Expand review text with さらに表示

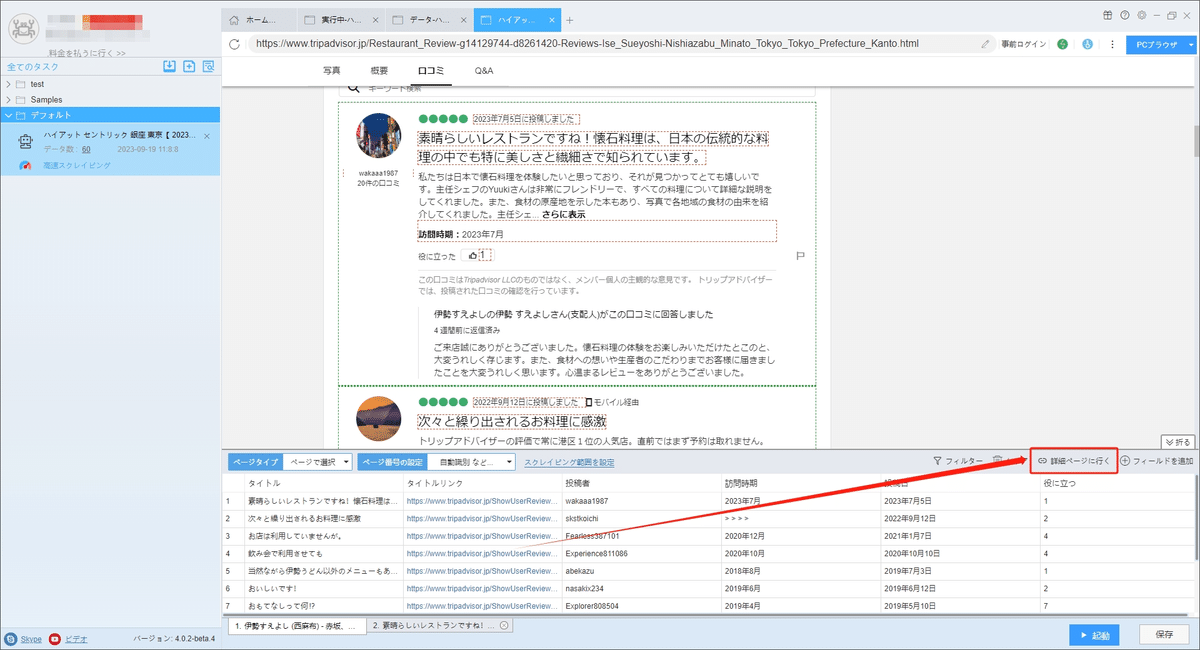(x=564, y=214)
